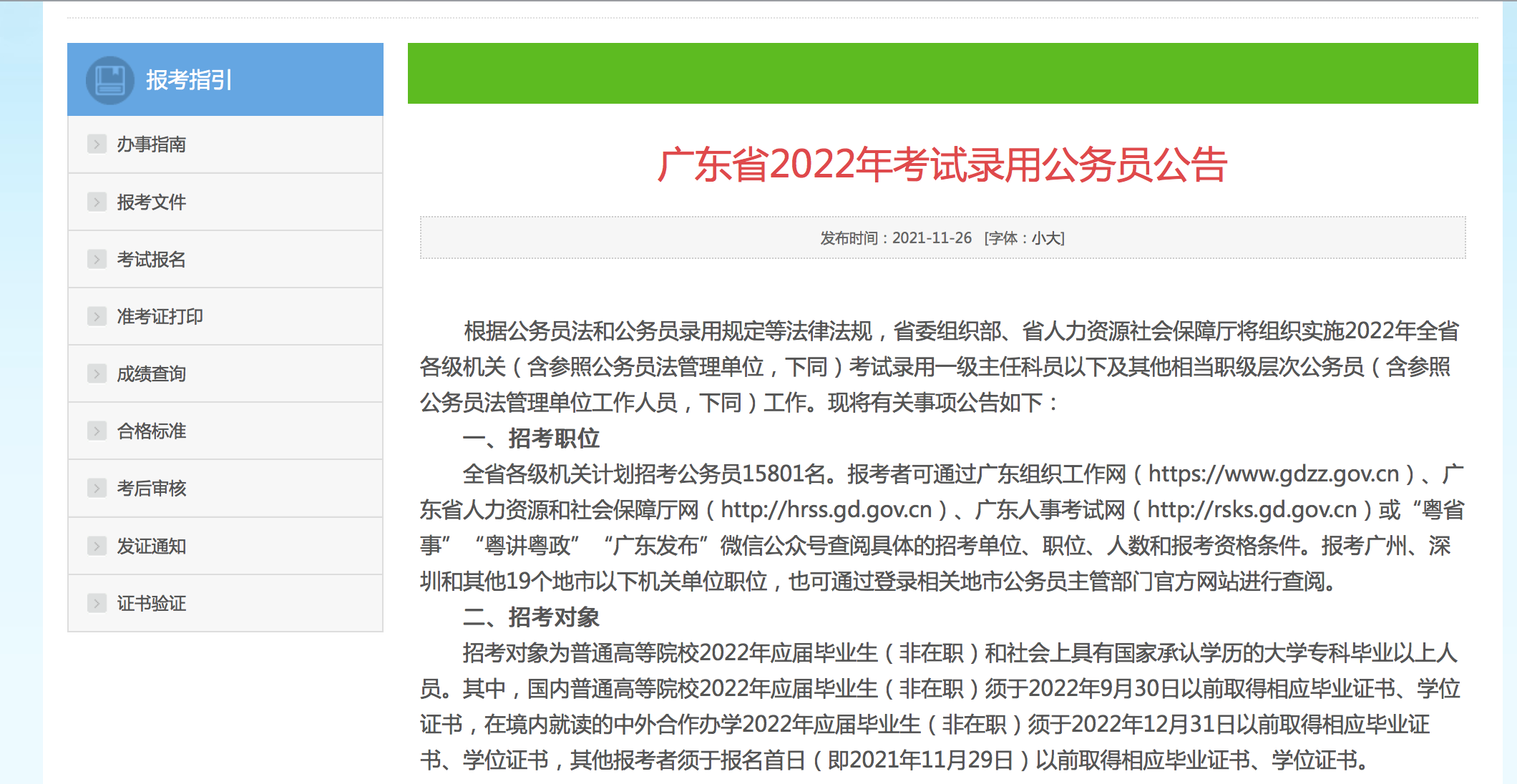Open the 证书验证 sidebar link
This screenshot has height=784, width=1517.
pos(225,603)
